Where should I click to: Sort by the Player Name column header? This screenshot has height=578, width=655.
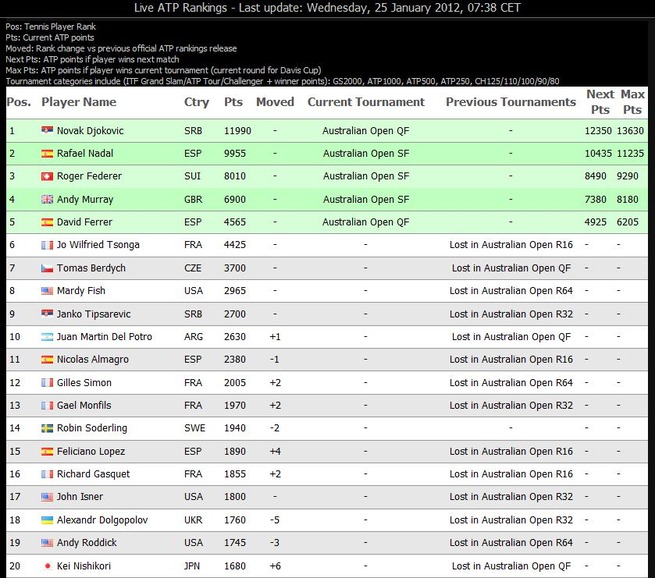(79, 102)
